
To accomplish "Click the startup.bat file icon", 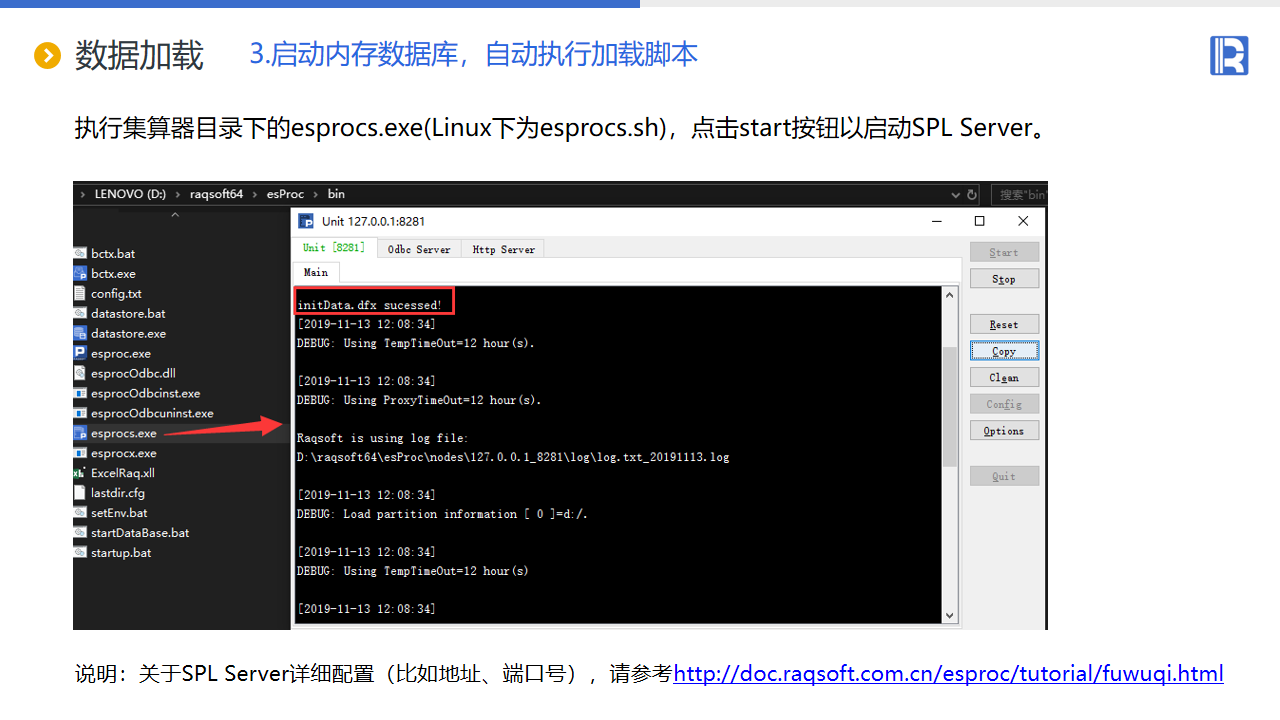I will [80, 553].
